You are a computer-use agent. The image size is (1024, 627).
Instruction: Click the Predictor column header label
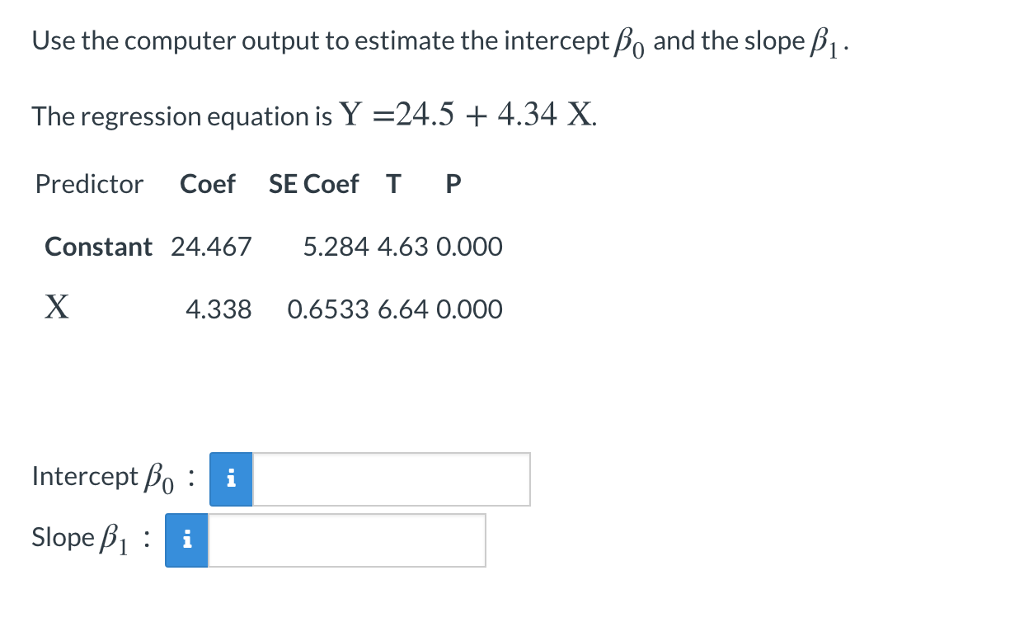(x=89, y=184)
